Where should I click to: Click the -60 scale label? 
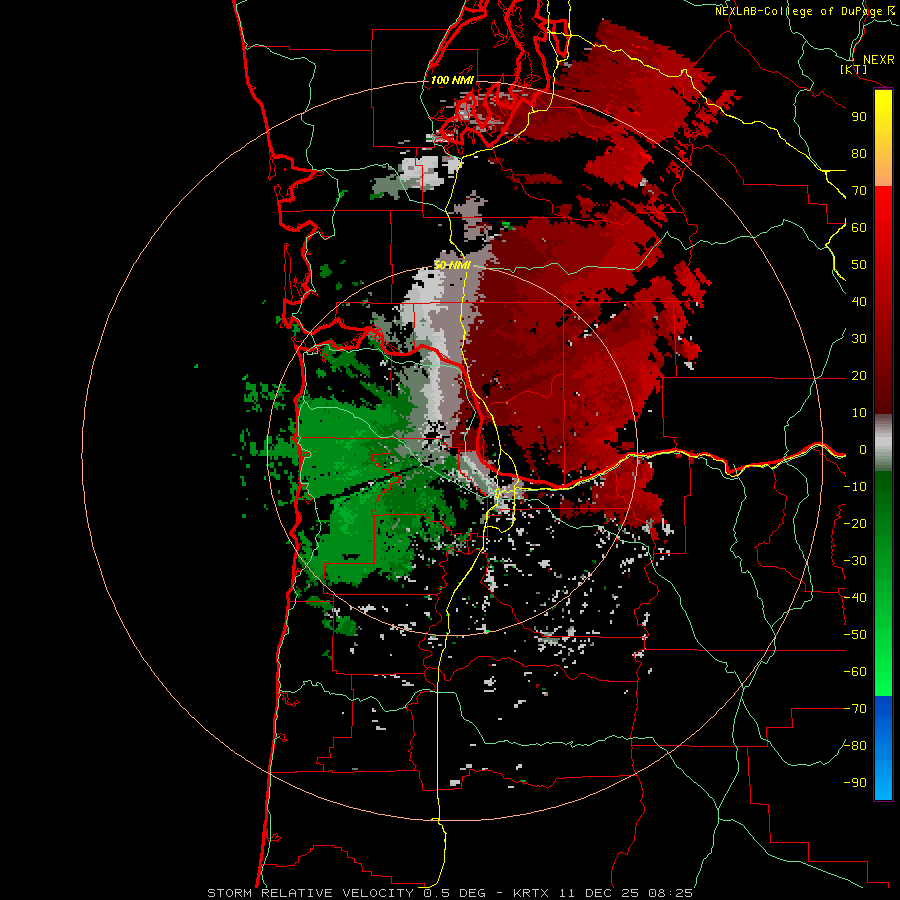coord(855,672)
